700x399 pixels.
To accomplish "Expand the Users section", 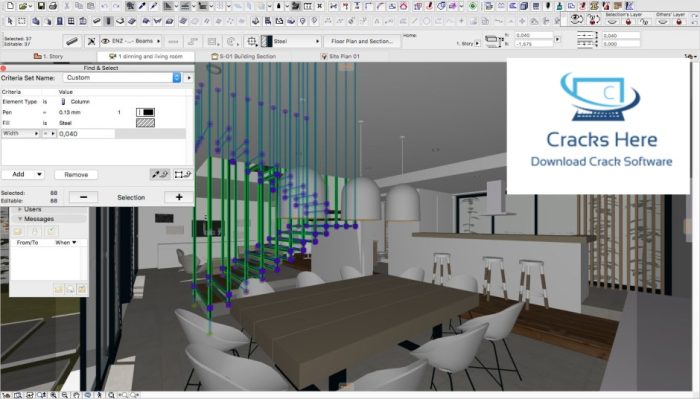I will [x=20, y=209].
